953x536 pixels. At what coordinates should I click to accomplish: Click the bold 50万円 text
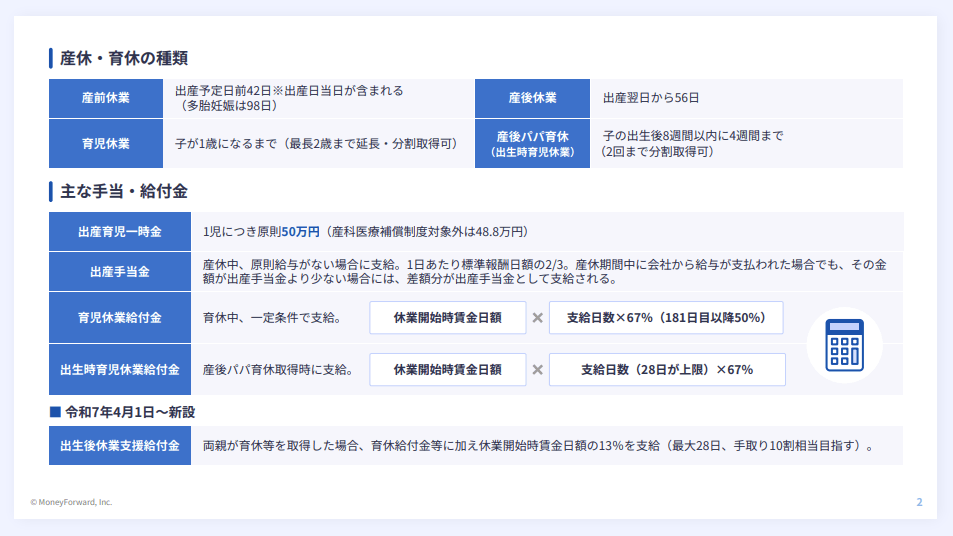[300, 231]
